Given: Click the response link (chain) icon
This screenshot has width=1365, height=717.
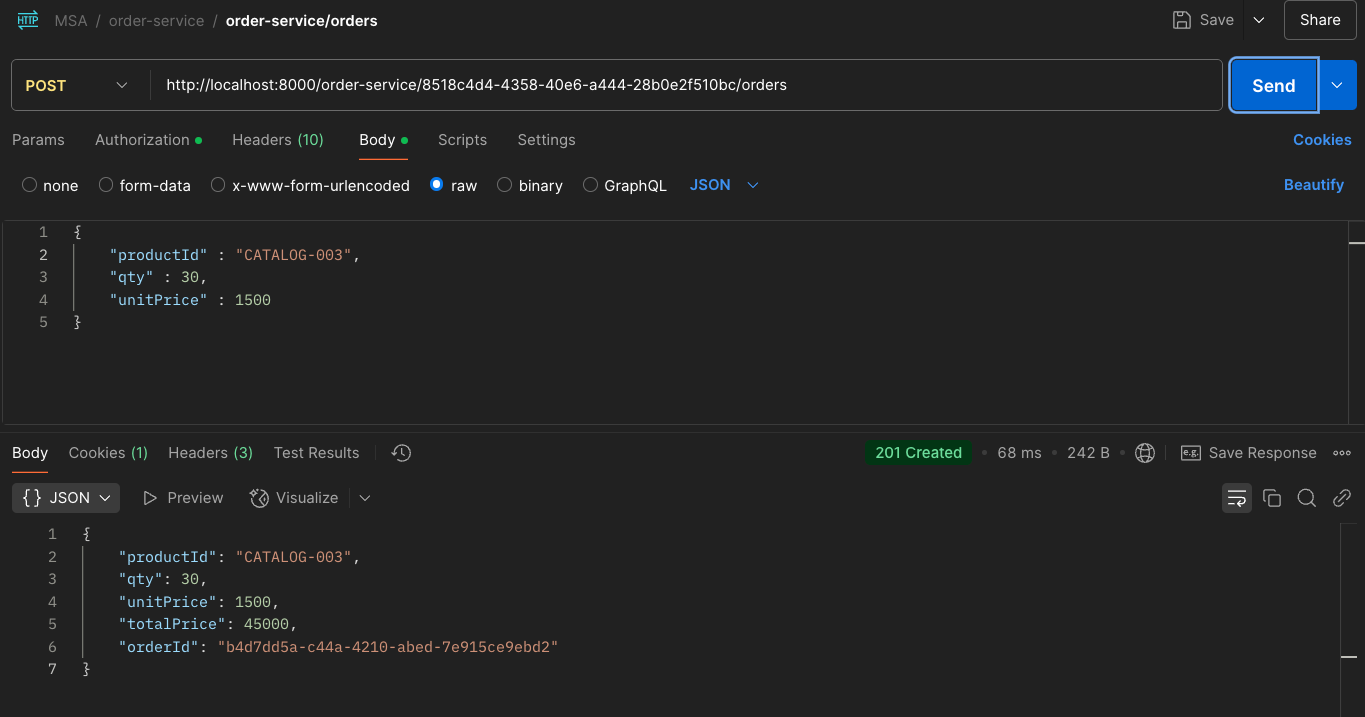Looking at the screenshot, I should click(x=1342, y=498).
